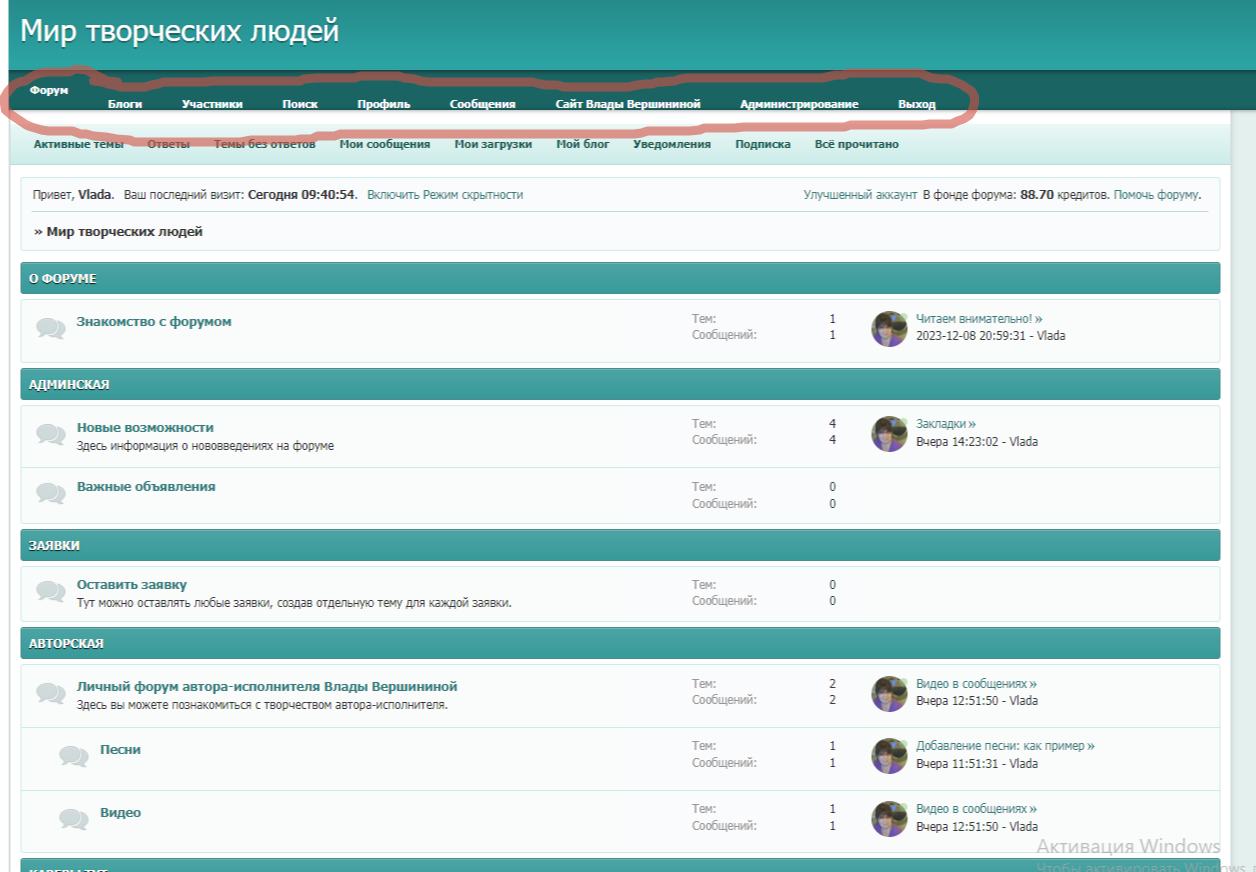Click the speech bubble icon beside Знакомство с форумом

[x=51, y=328]
